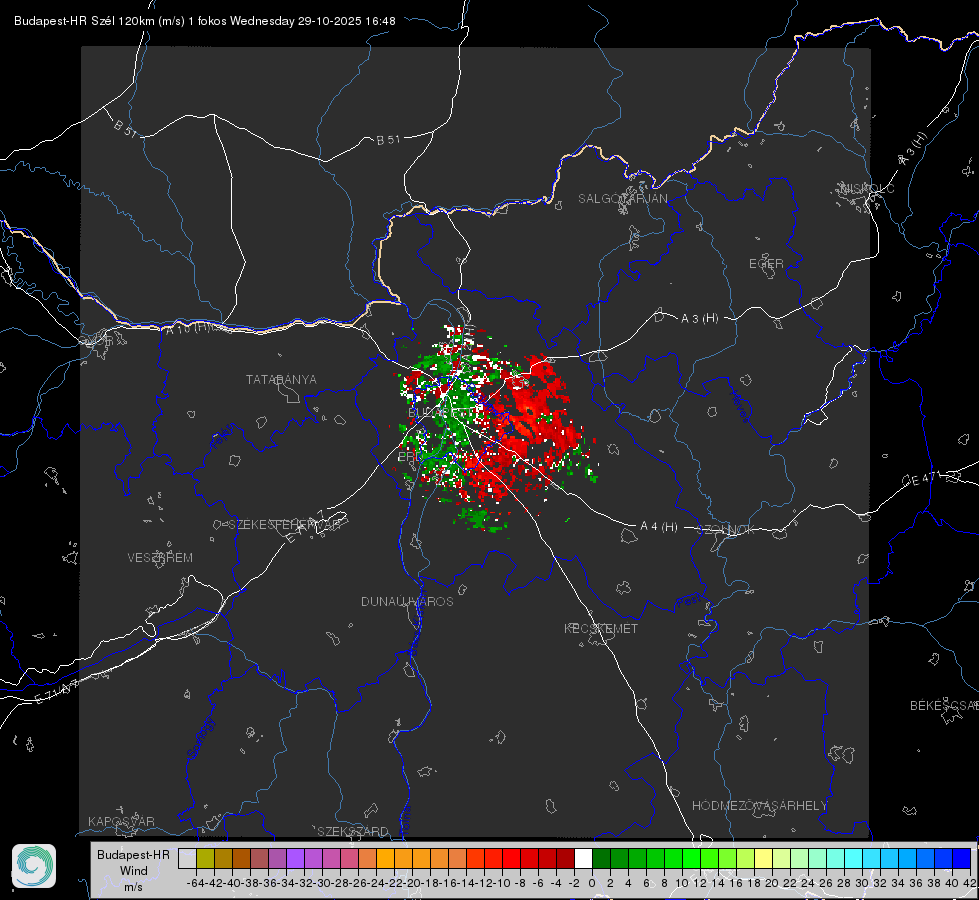979x900 pixels.
Task: Click the VESZPRÉM city label
Action: pyautogui.click(x=160, y=557)
